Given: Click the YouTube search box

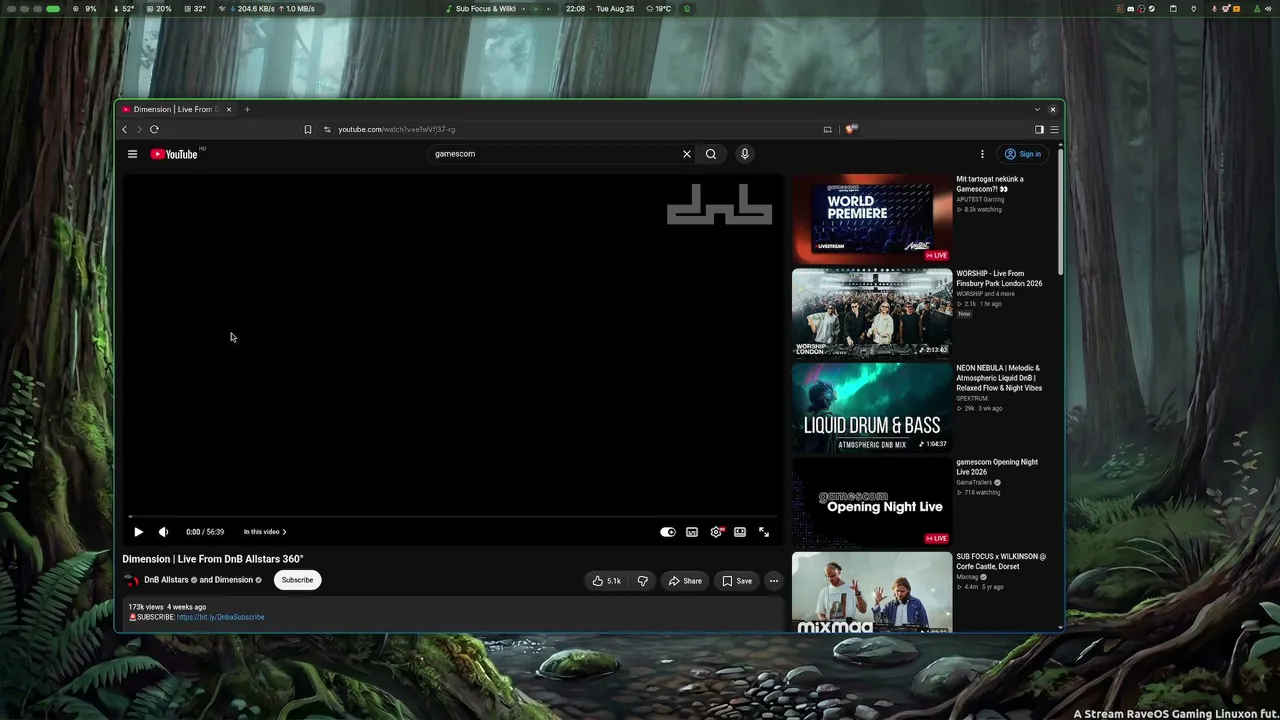Looking at the screenshot, I should tap(555, 154).
